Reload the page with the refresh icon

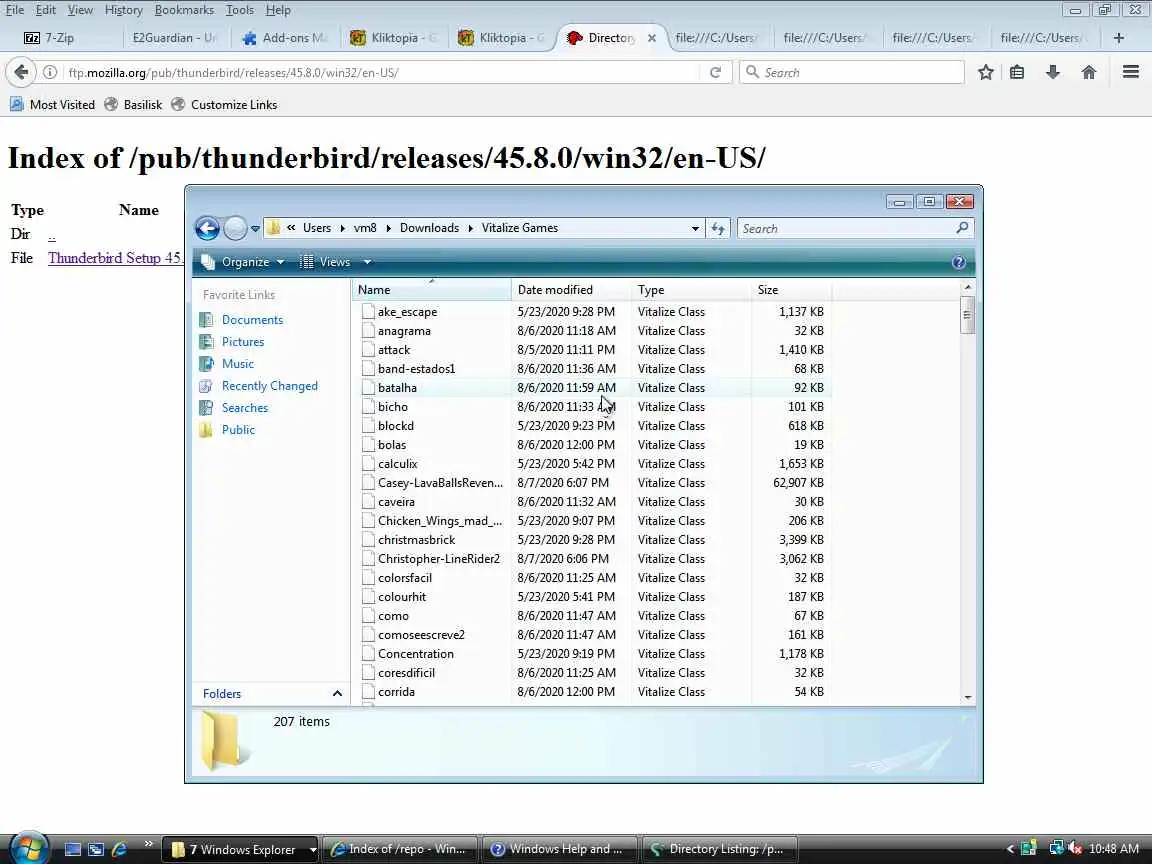[x=715, y=72]
